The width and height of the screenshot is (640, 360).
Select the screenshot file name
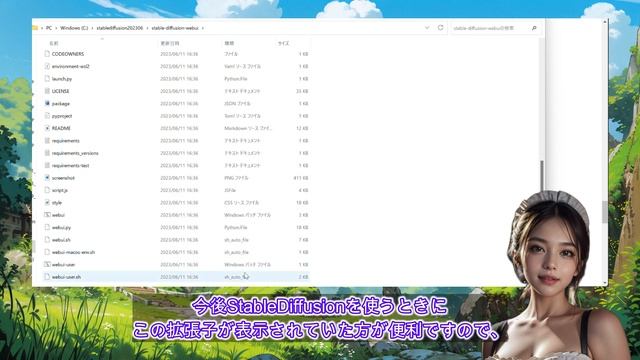63,178
